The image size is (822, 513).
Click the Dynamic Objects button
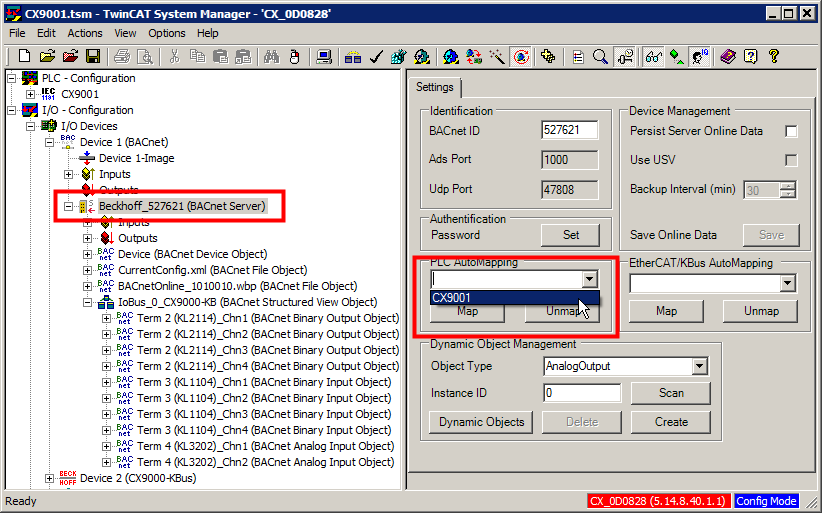pyautogui.click(x=481, y=422)
